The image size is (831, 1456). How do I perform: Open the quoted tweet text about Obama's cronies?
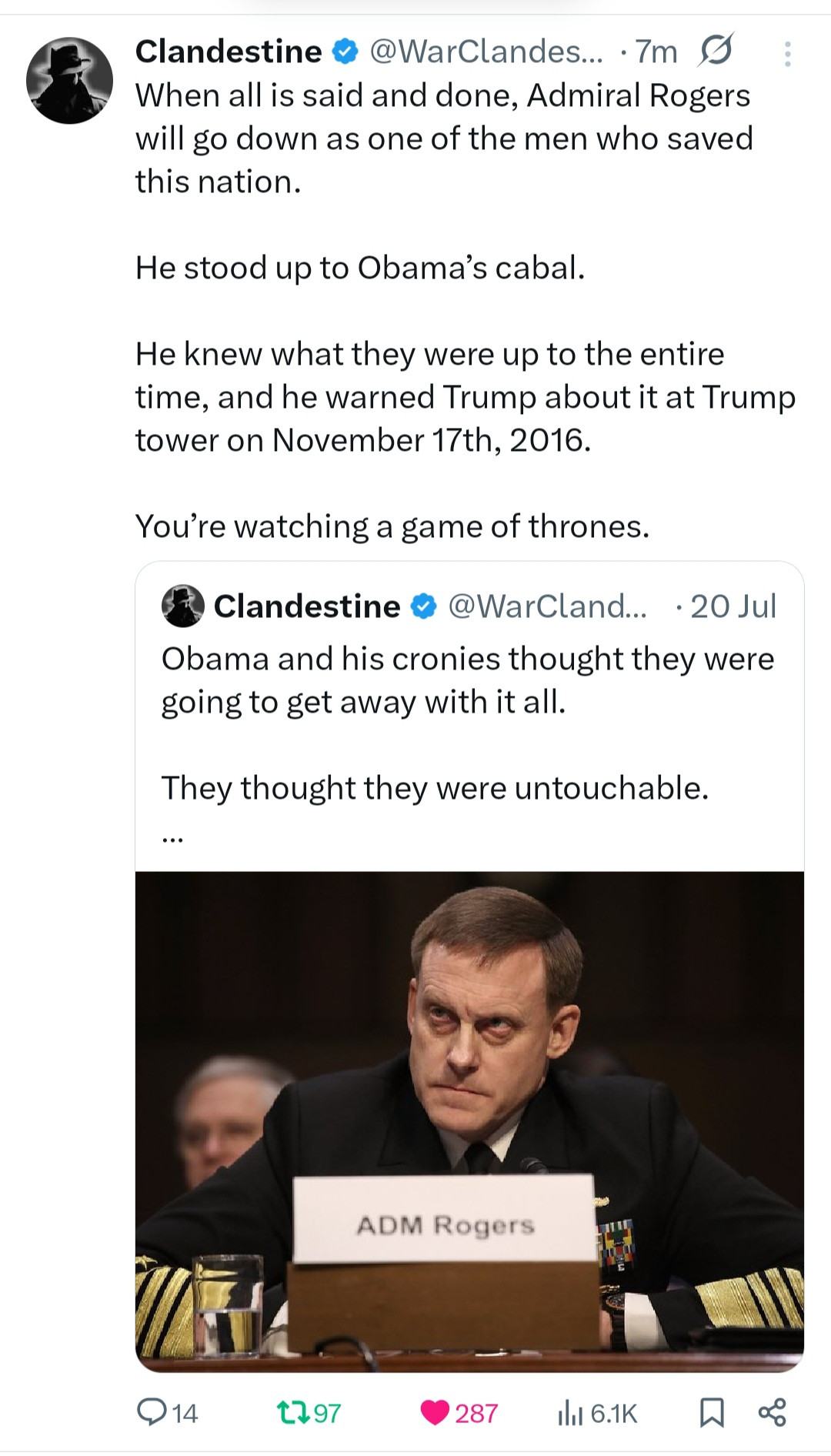467,680
